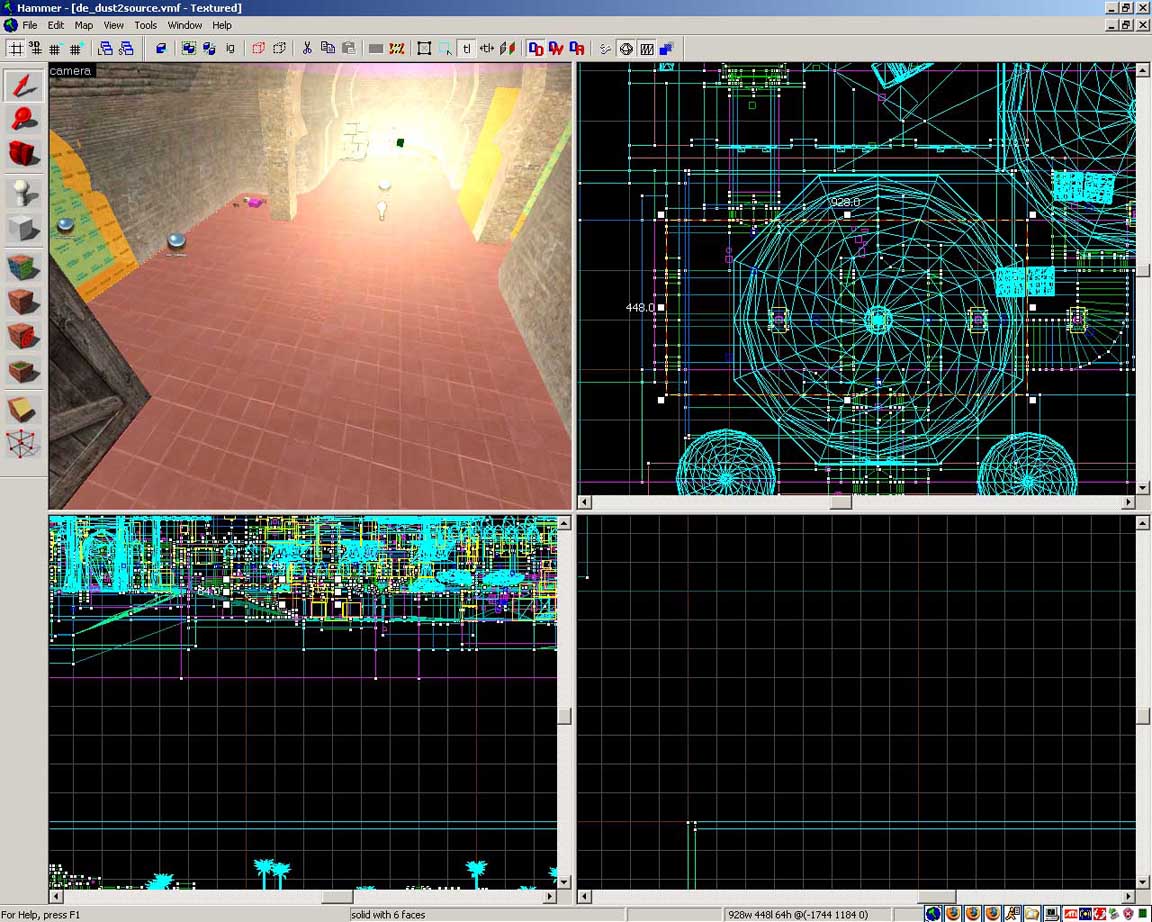Select the red arrow Selection tool
This screenshot has height=922, width=1152.
coord(24,86)
